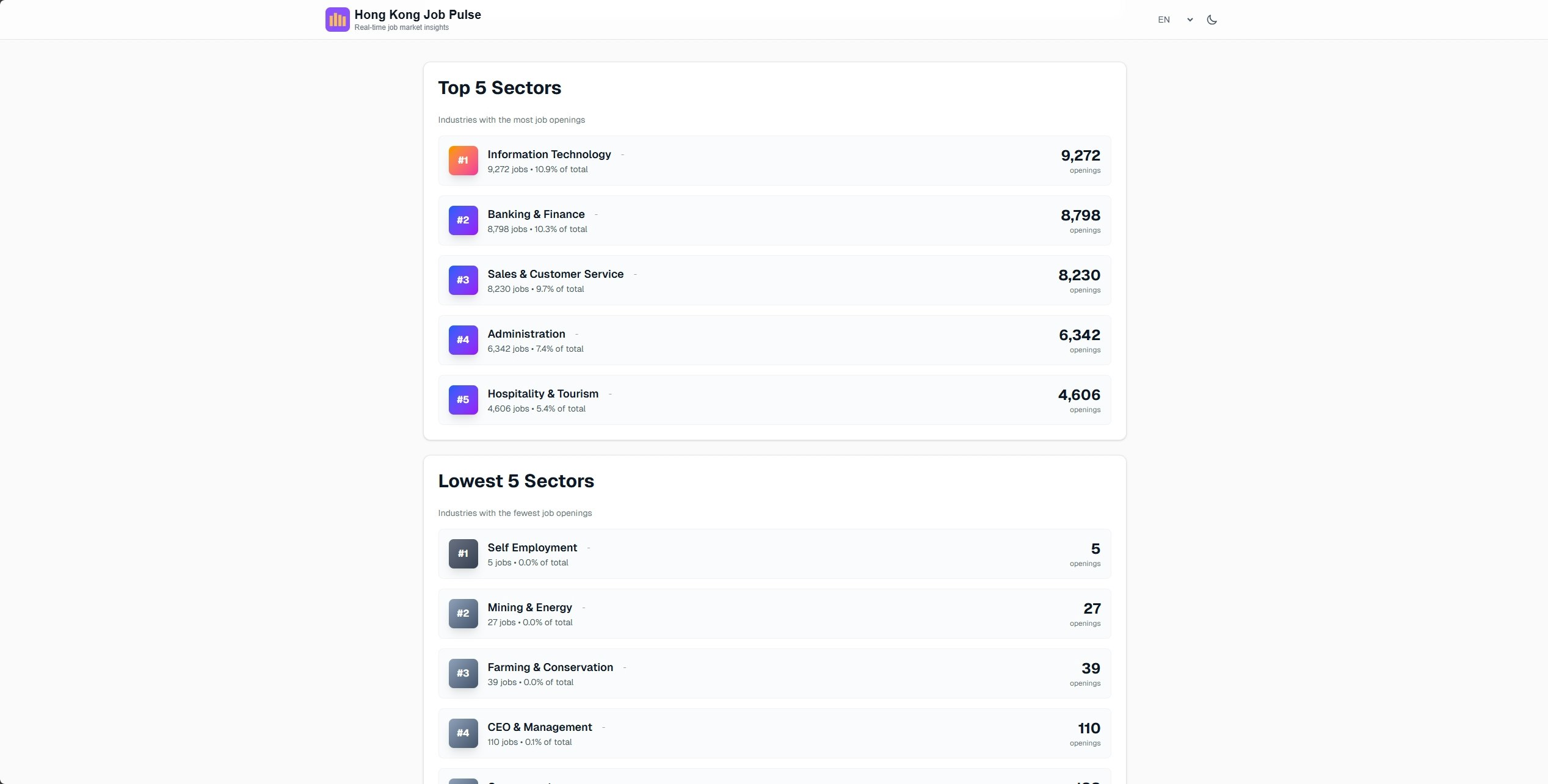Click the 8,798 openings count
Image resolution: width=1548 pixels, height=784 pixels.
(1080, 216)
